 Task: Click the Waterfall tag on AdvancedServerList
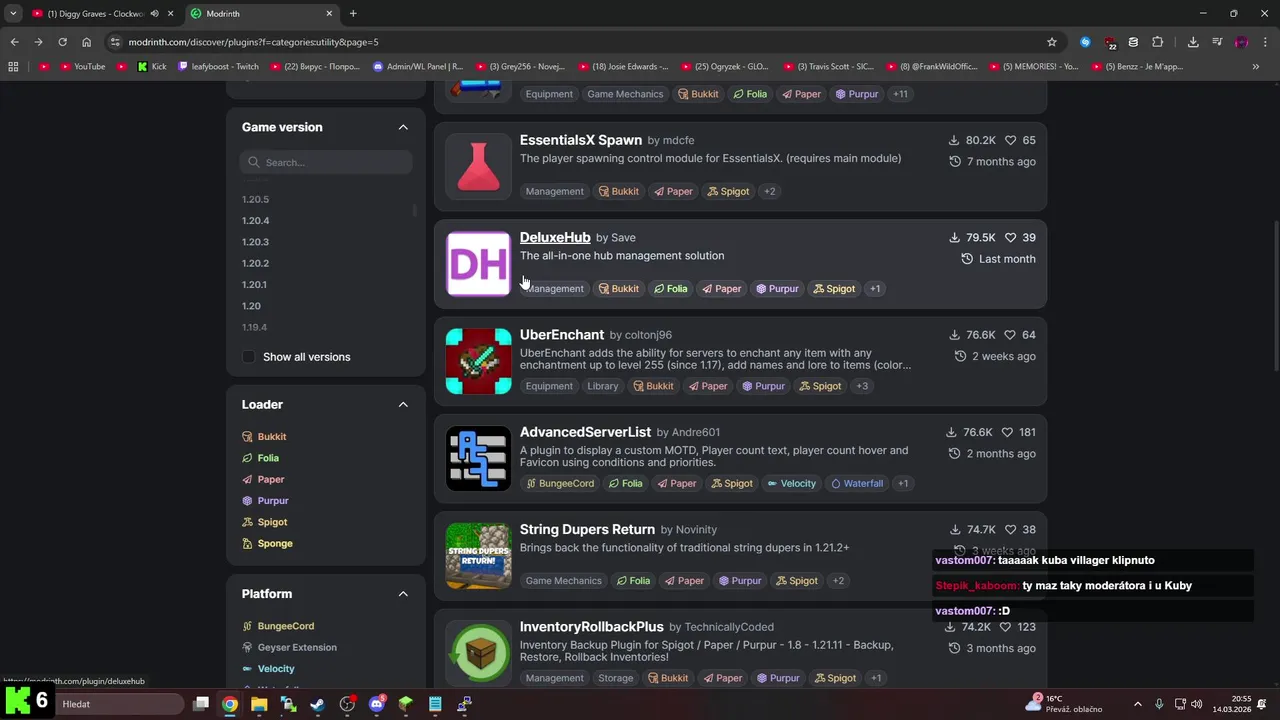point(858,484)
